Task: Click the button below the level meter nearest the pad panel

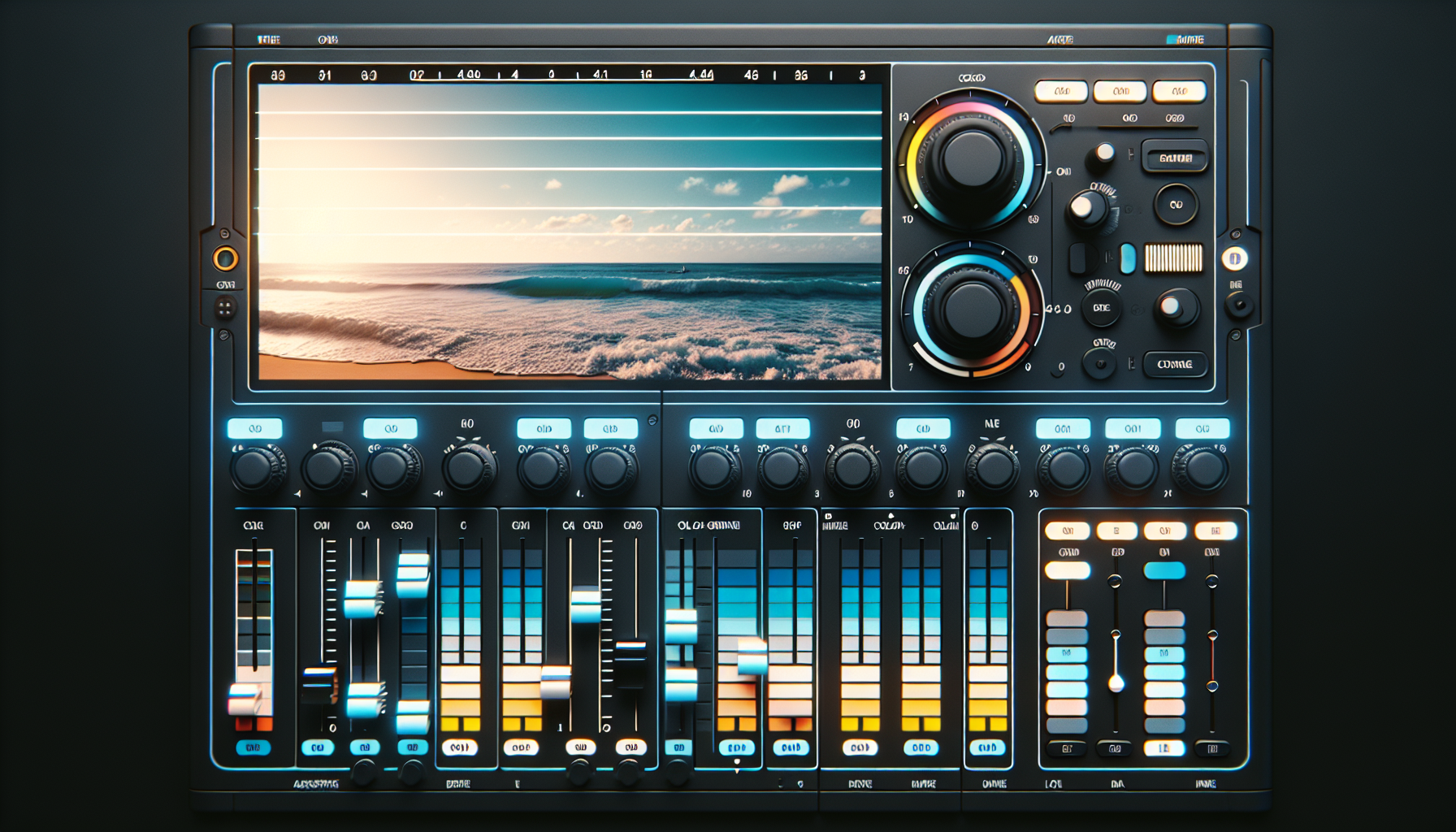Action: tap(987, 747)
